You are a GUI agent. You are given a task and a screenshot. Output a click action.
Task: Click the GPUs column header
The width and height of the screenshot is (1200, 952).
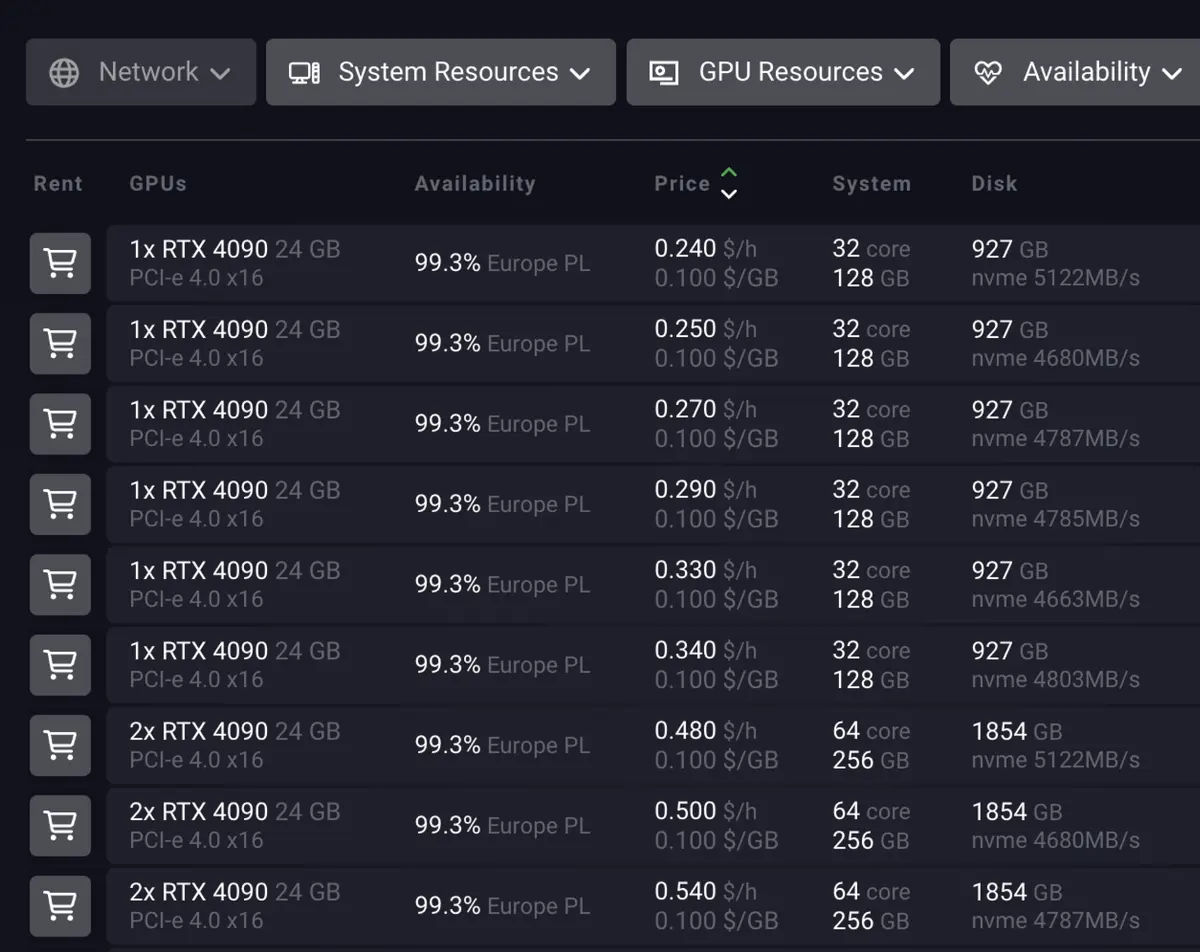coord(157,183)
